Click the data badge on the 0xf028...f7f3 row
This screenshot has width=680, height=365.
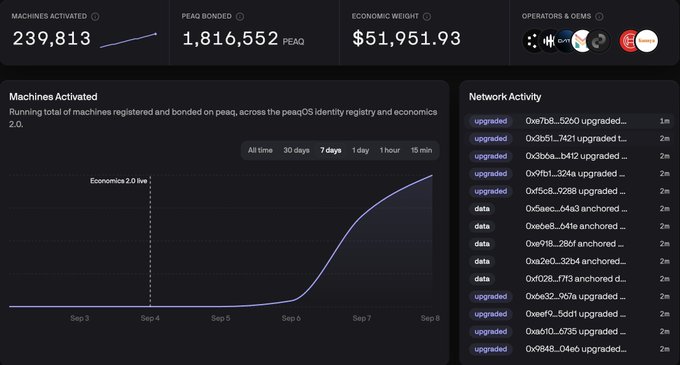coord(482,279)
